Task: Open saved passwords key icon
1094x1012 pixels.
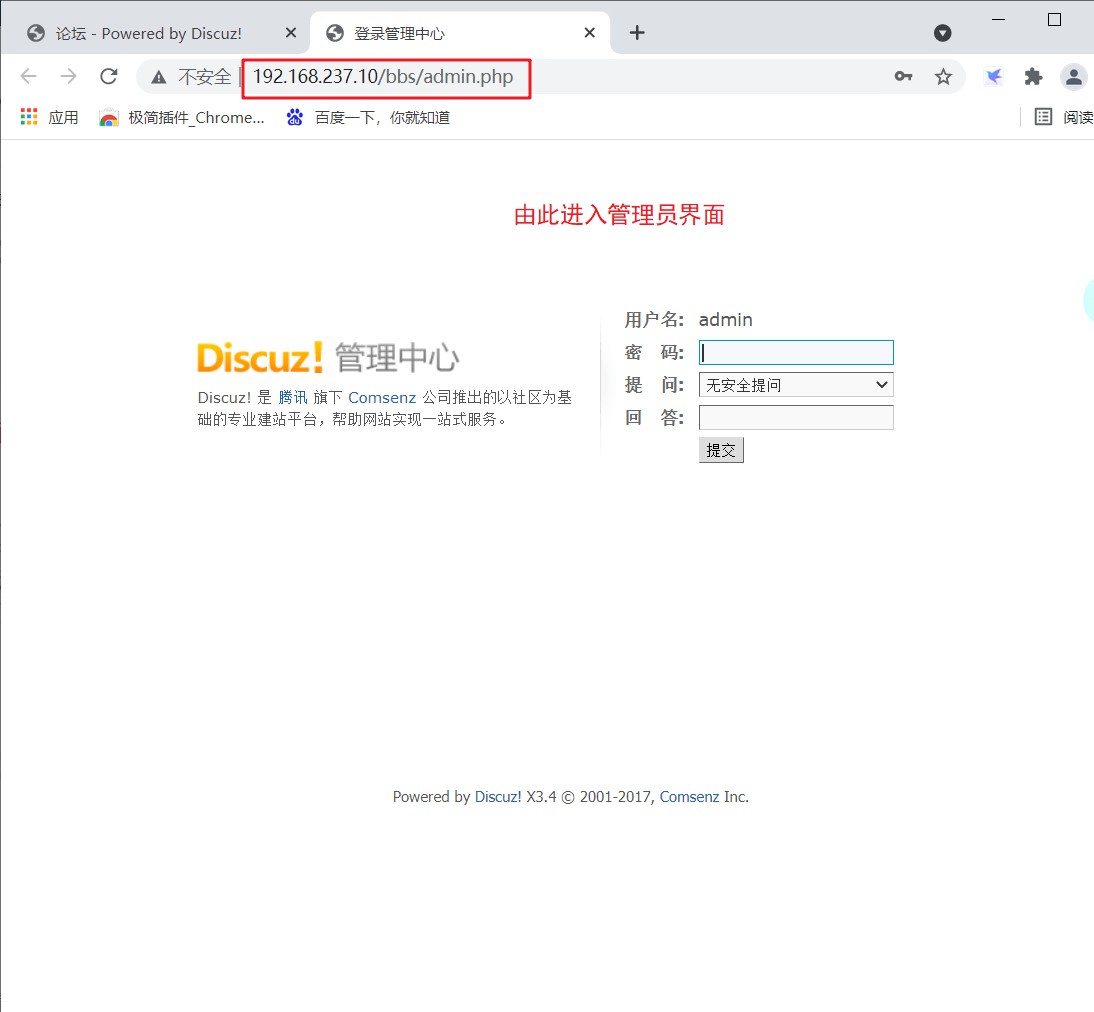Action: [x=904, y=76]
